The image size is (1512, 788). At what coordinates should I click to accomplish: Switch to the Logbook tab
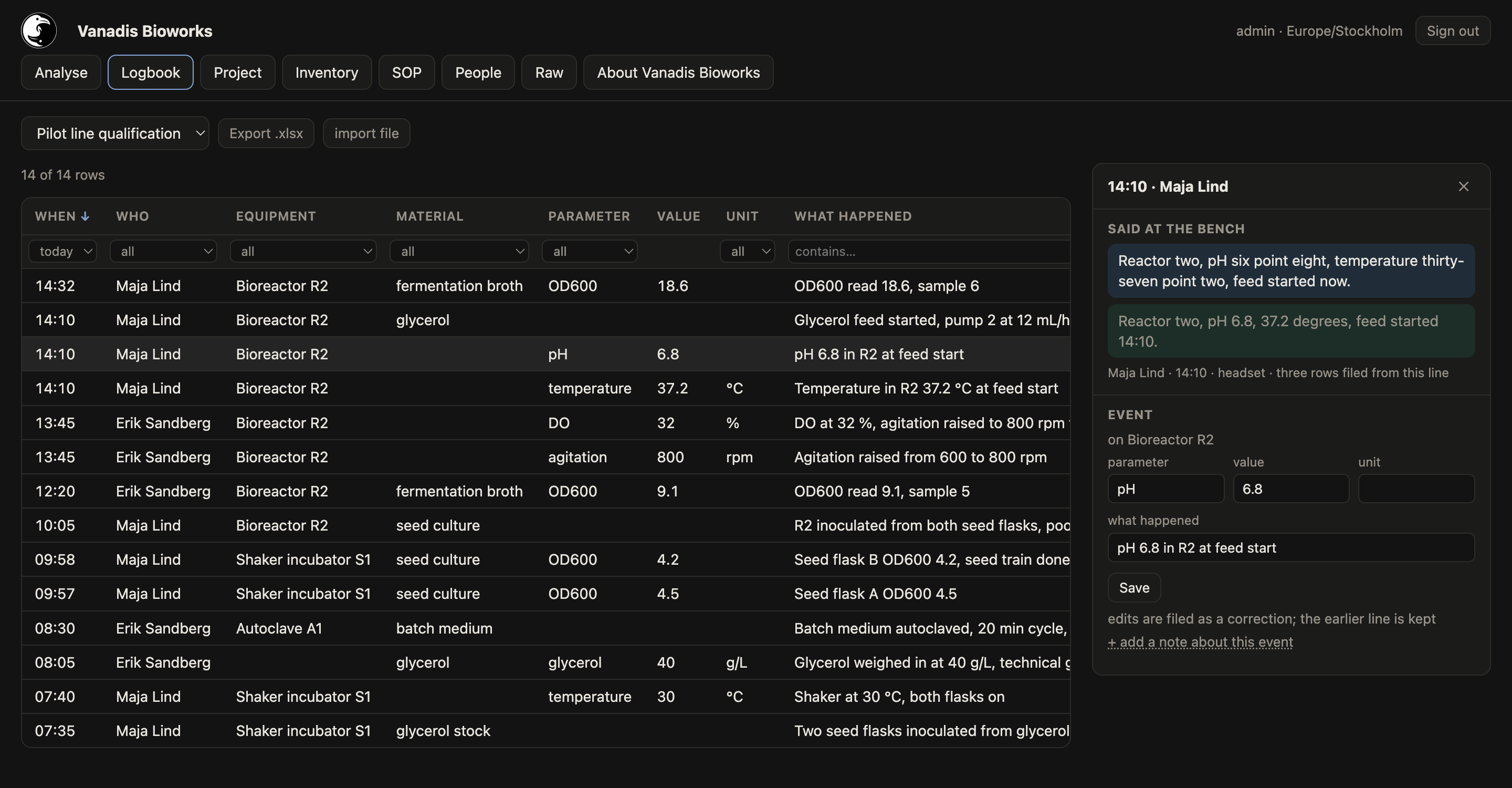point(150,72)
